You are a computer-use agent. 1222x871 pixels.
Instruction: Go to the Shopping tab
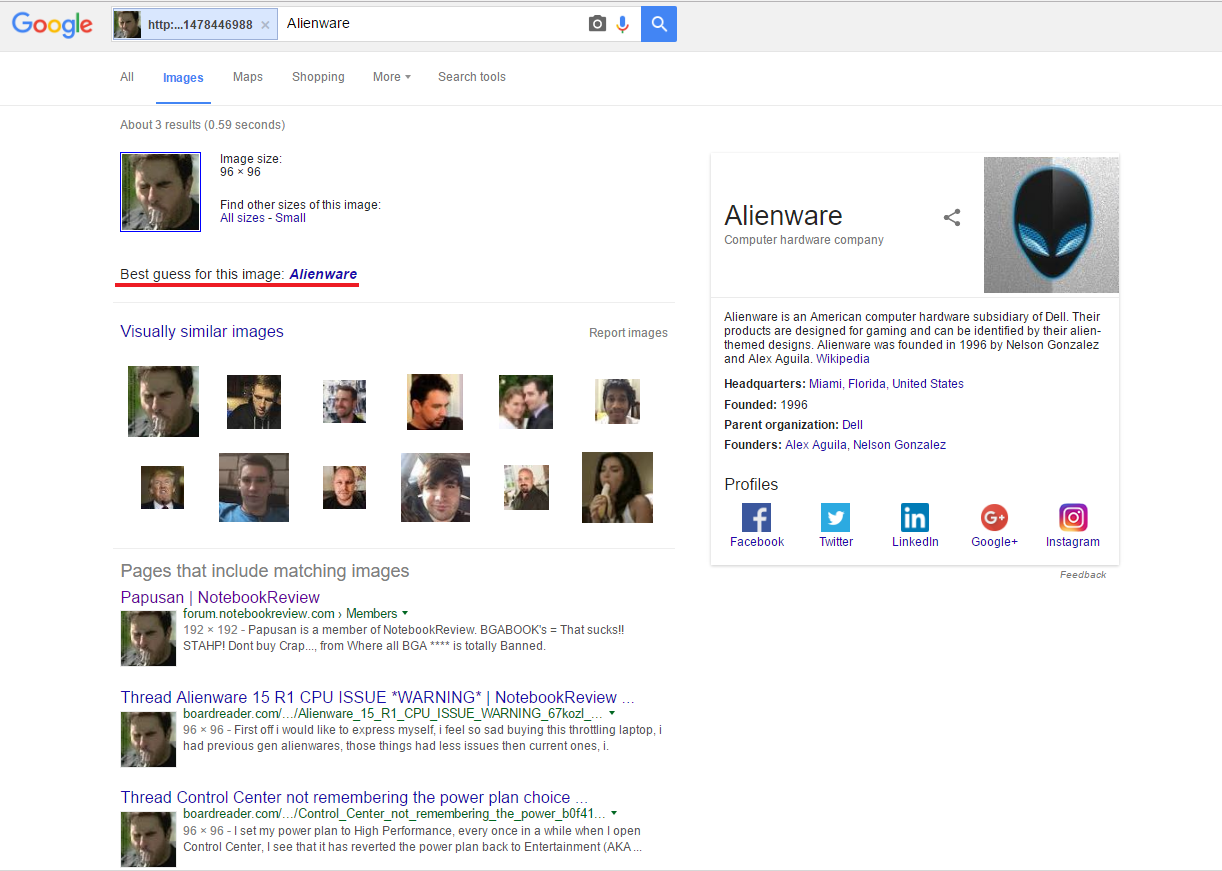pos(318,77)
